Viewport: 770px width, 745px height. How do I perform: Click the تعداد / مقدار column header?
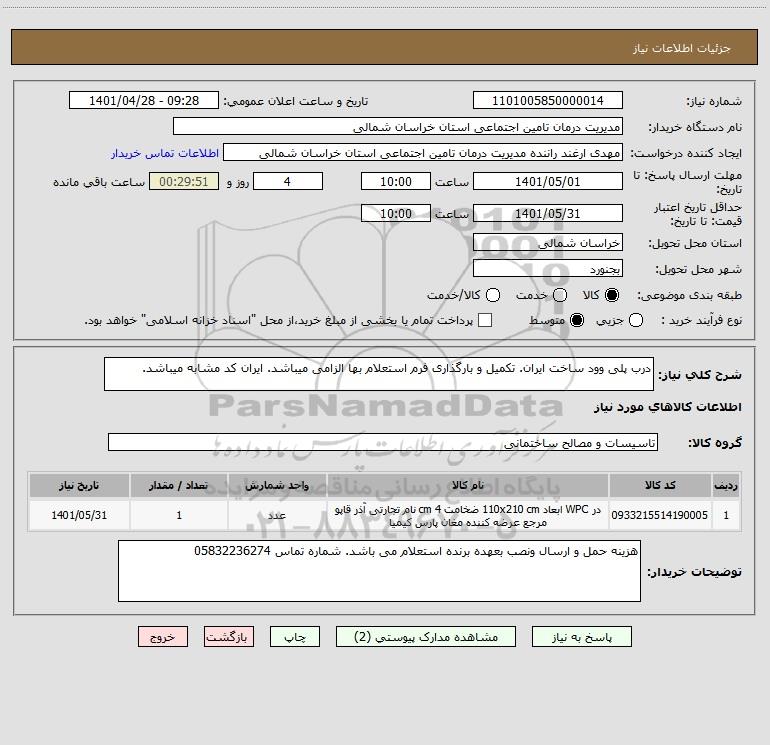pyautogui.click(x=179, y=485)
